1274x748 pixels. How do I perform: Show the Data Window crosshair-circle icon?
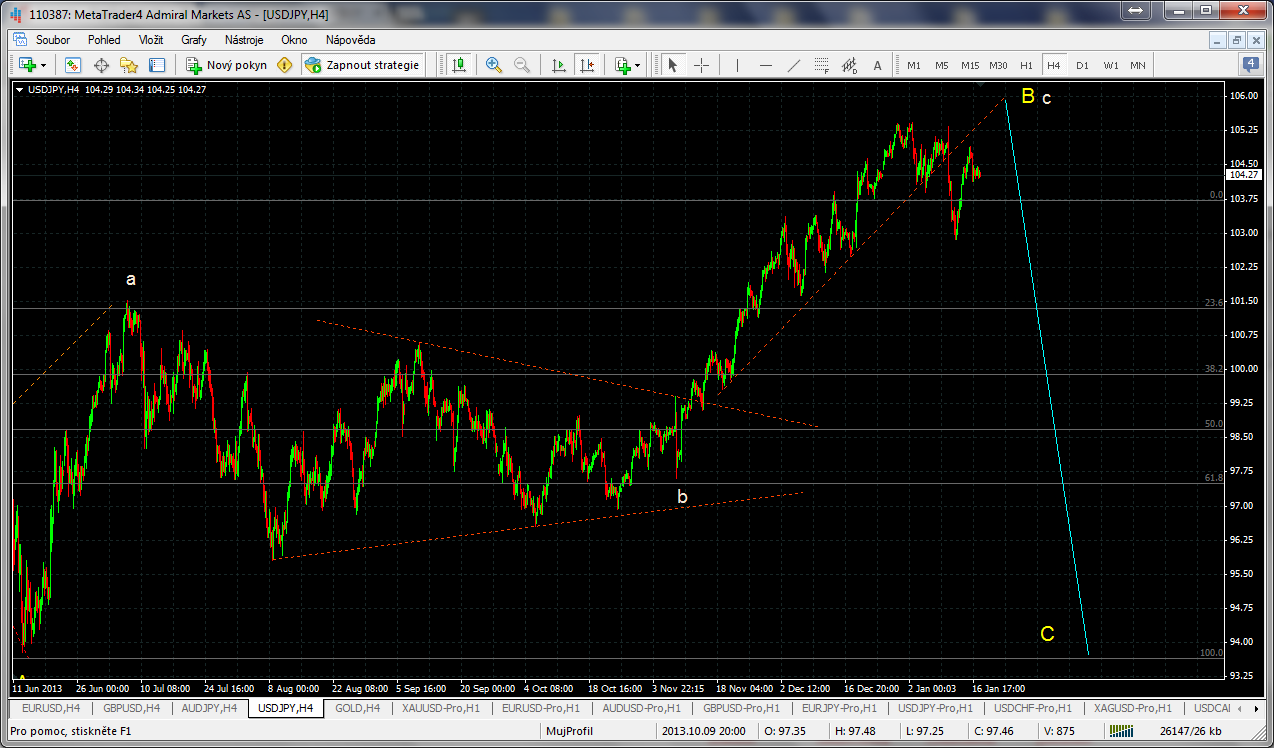coord(101,65)
